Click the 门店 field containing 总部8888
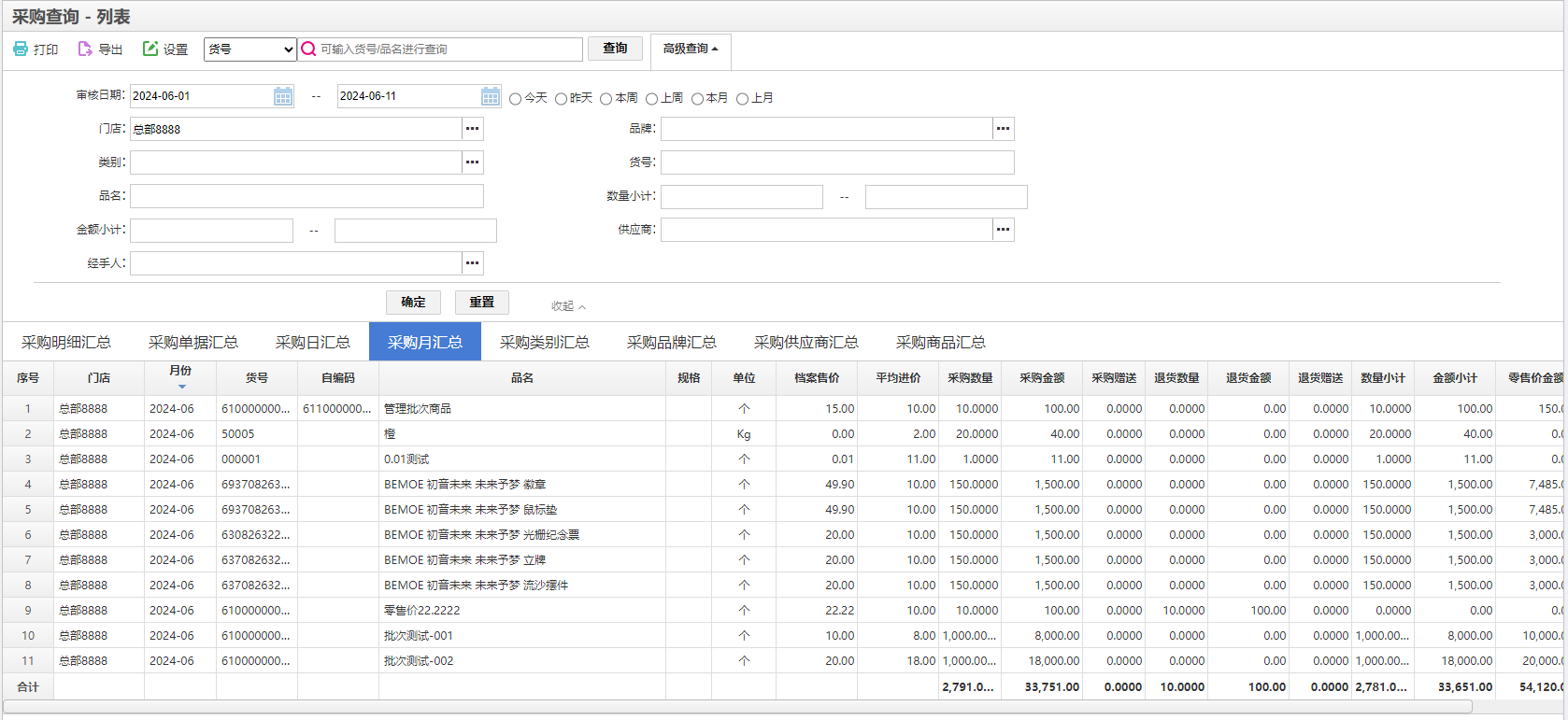1568x720 pixels. pyautogui.click(x=296, y=129)
